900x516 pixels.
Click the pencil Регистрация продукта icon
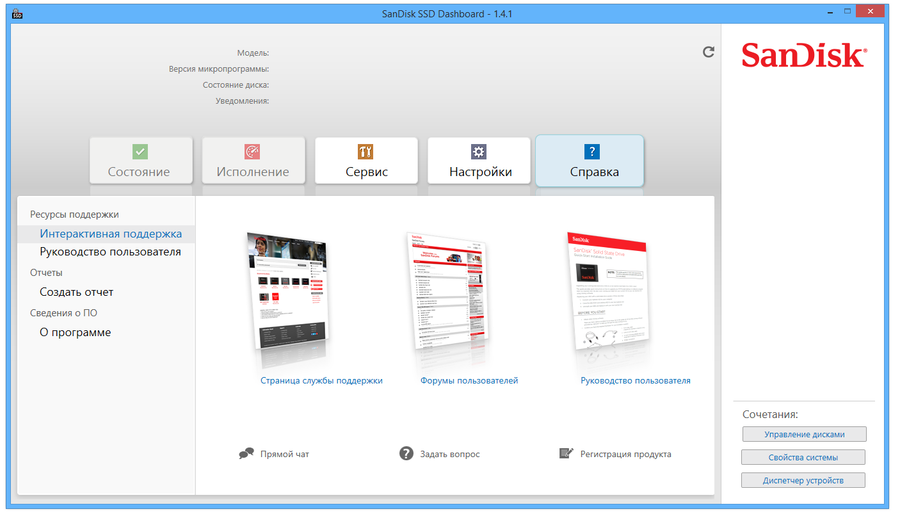point(566,453)
